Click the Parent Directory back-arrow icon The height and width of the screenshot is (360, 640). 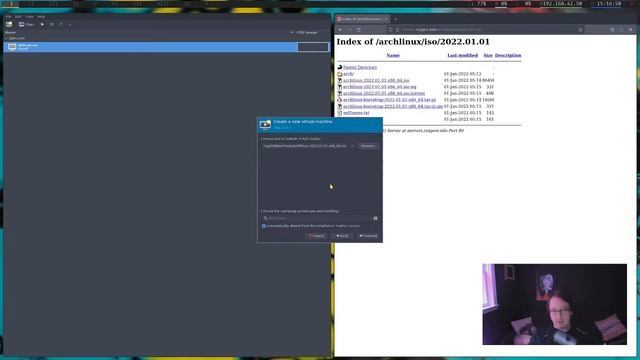340,67
